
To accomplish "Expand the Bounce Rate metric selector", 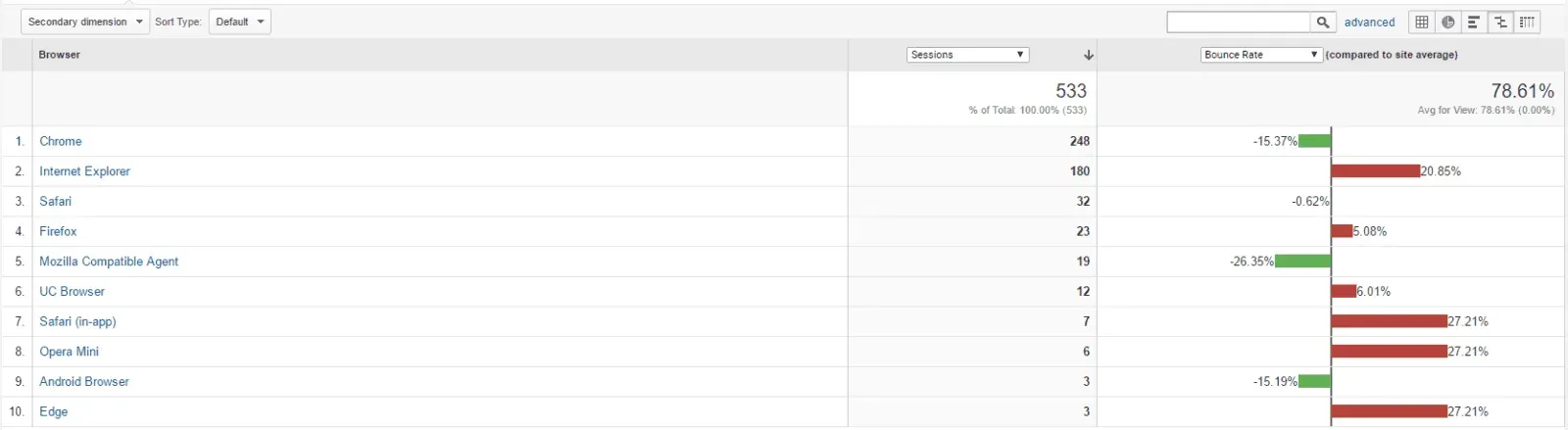I will pyautogui.click(x=1261, y=55).
